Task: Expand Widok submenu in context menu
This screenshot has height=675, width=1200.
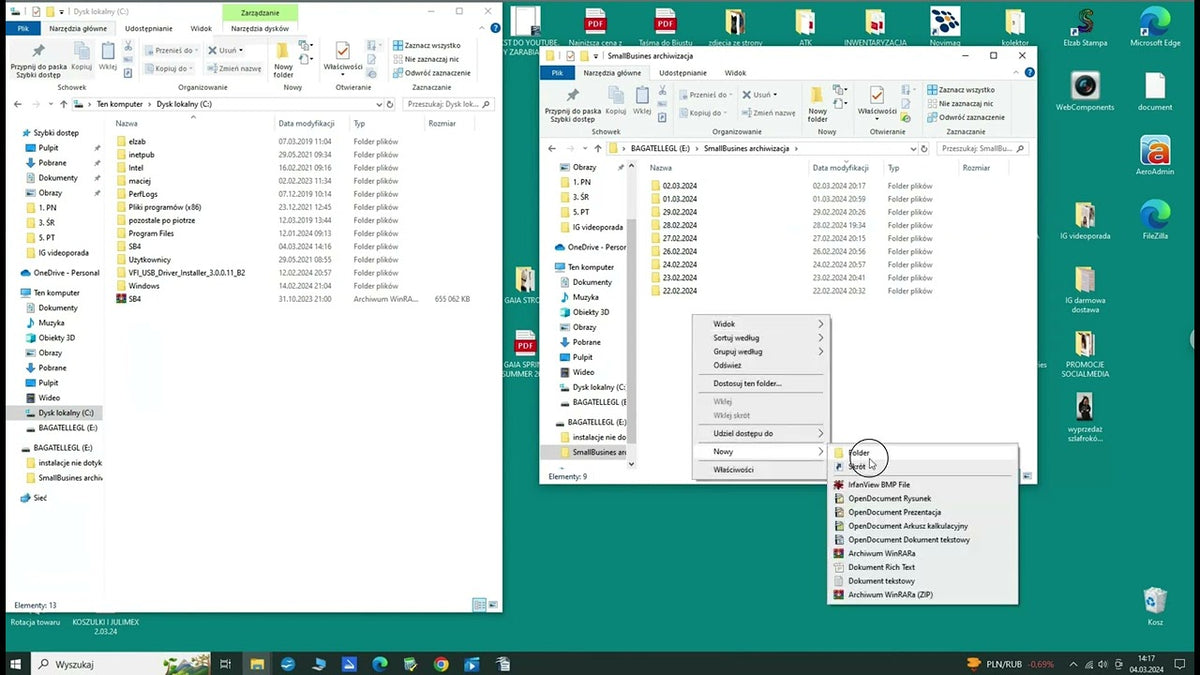Action: (762, 324)
